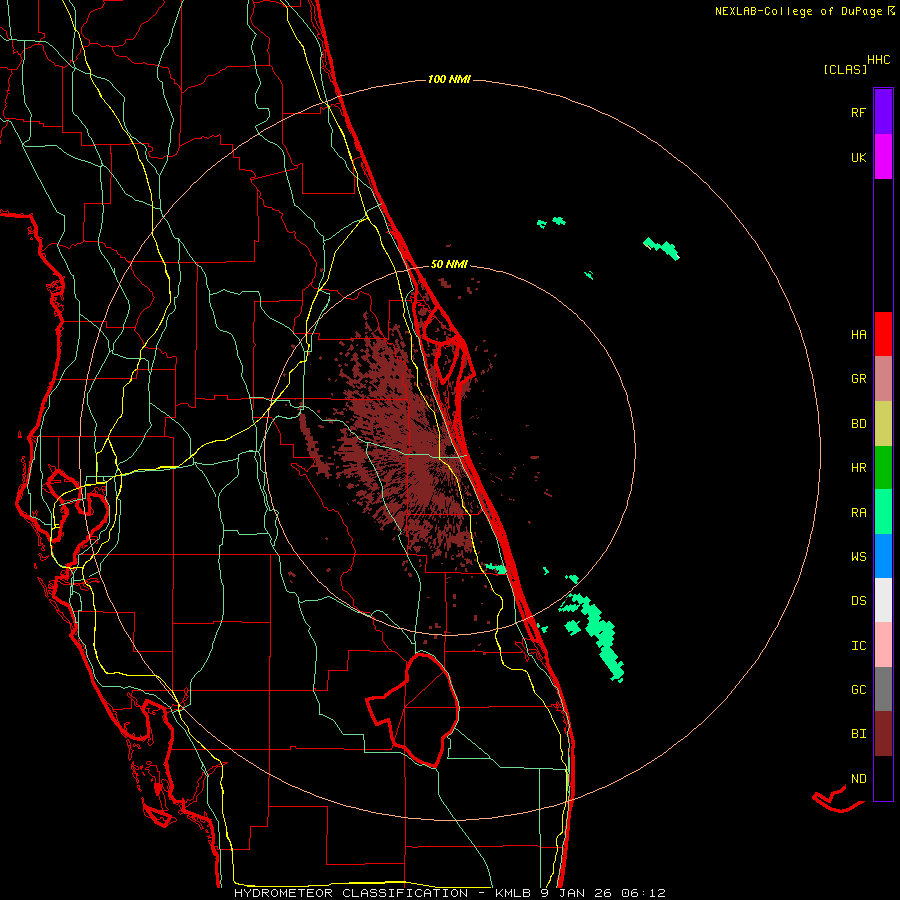Click the "06:12" timestamp text
The image size is (900, 900).
click(x=643, y=893)
